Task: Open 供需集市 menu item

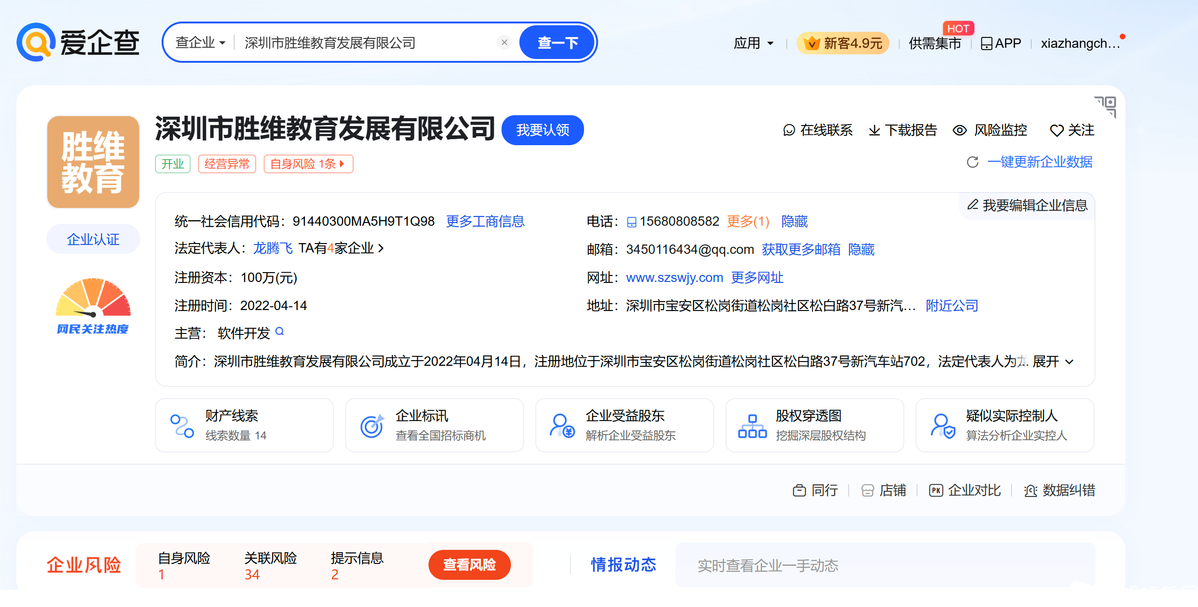Action: 934,44
